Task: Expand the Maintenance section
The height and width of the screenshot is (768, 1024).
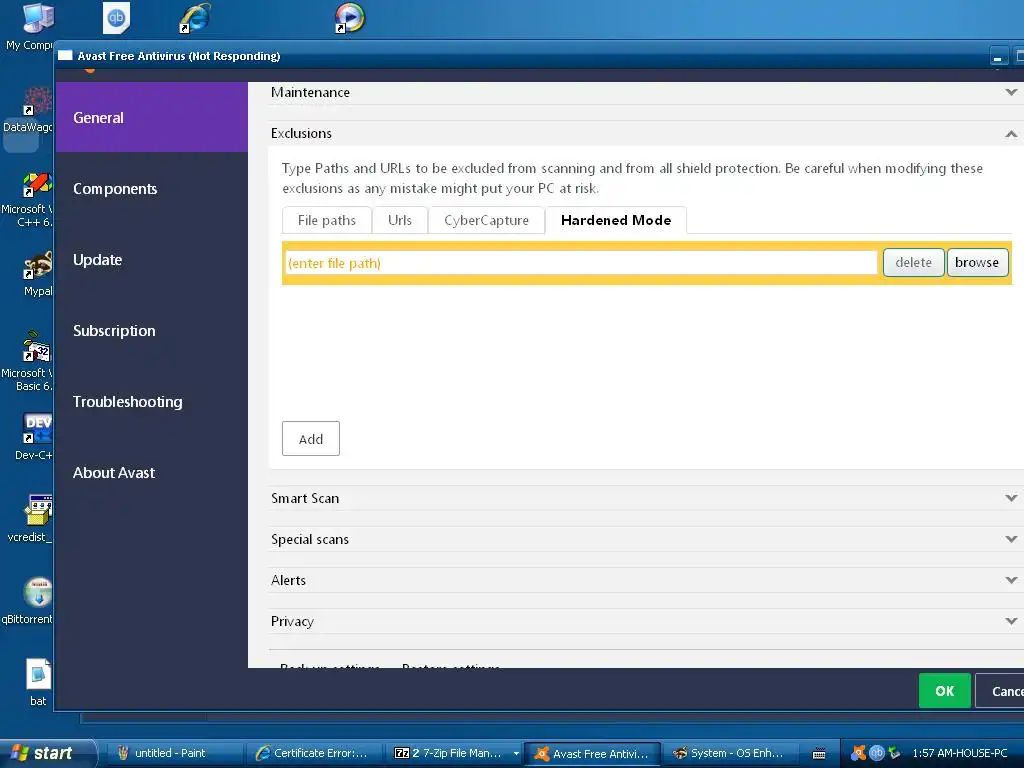Action: pyautogui.click(x=645, y=92)
